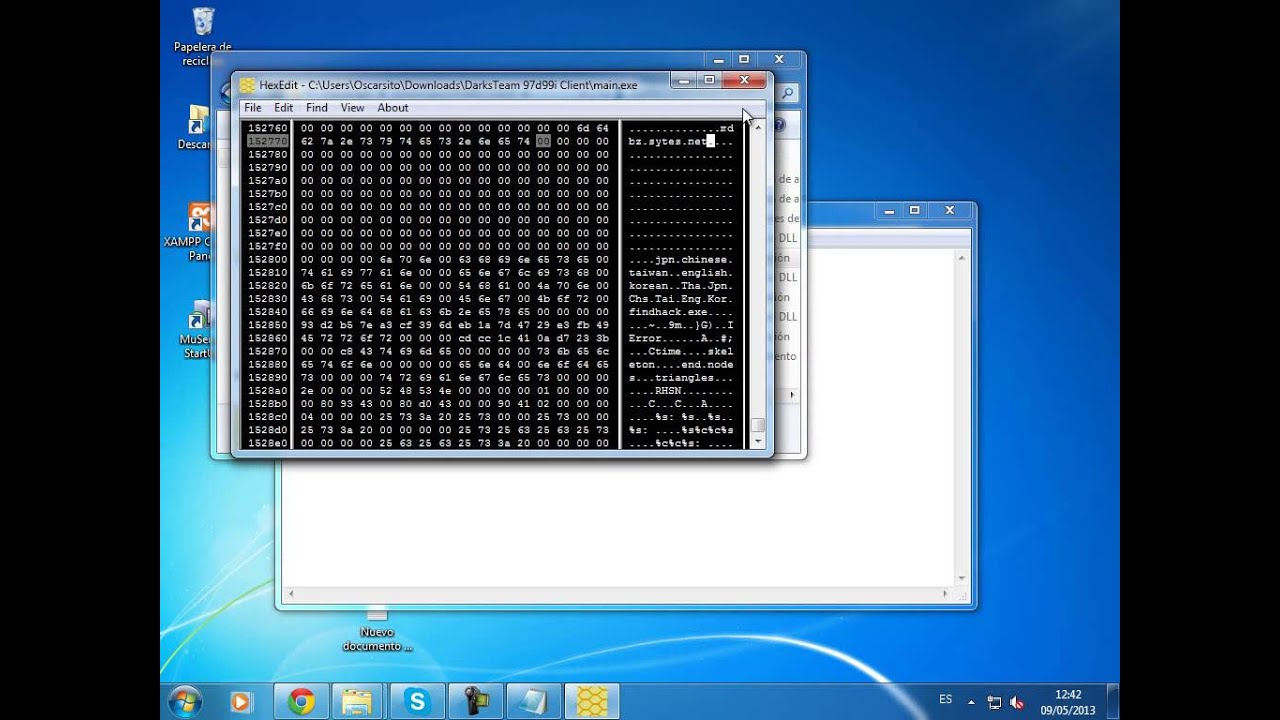Image resolution: width=1280 pixels, height=720 pixels.
Task: Click the muted volume tray icon
Action: coord(1018,702)
